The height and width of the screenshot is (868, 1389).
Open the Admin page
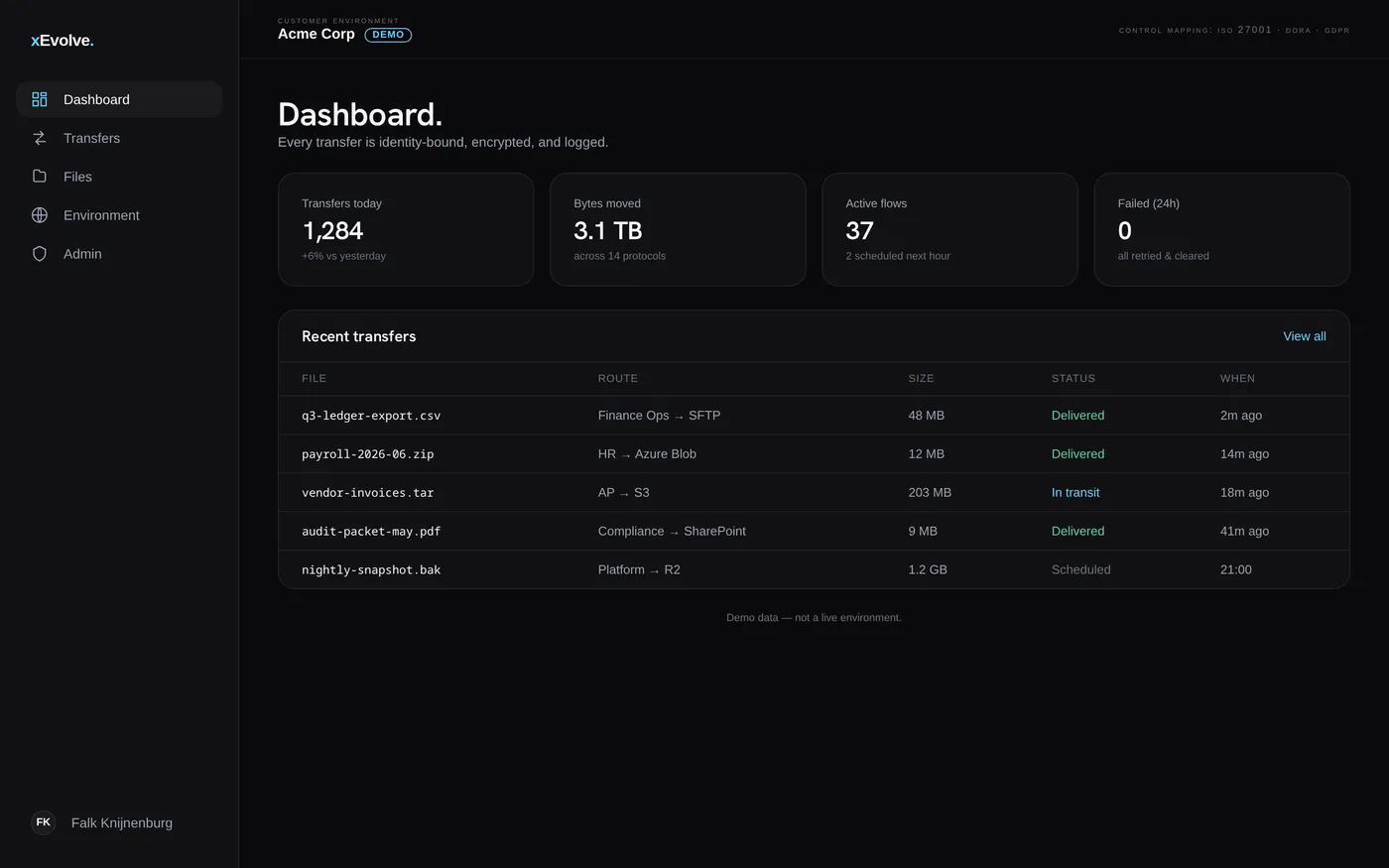click(119, 254)
